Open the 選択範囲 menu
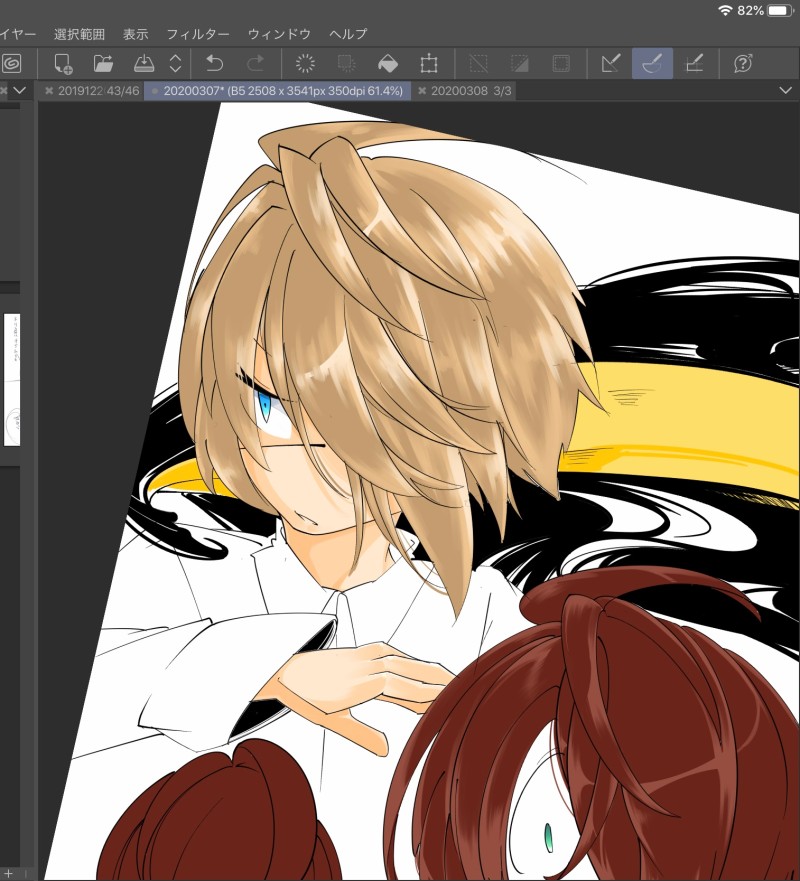 click(x=79, y=34)
